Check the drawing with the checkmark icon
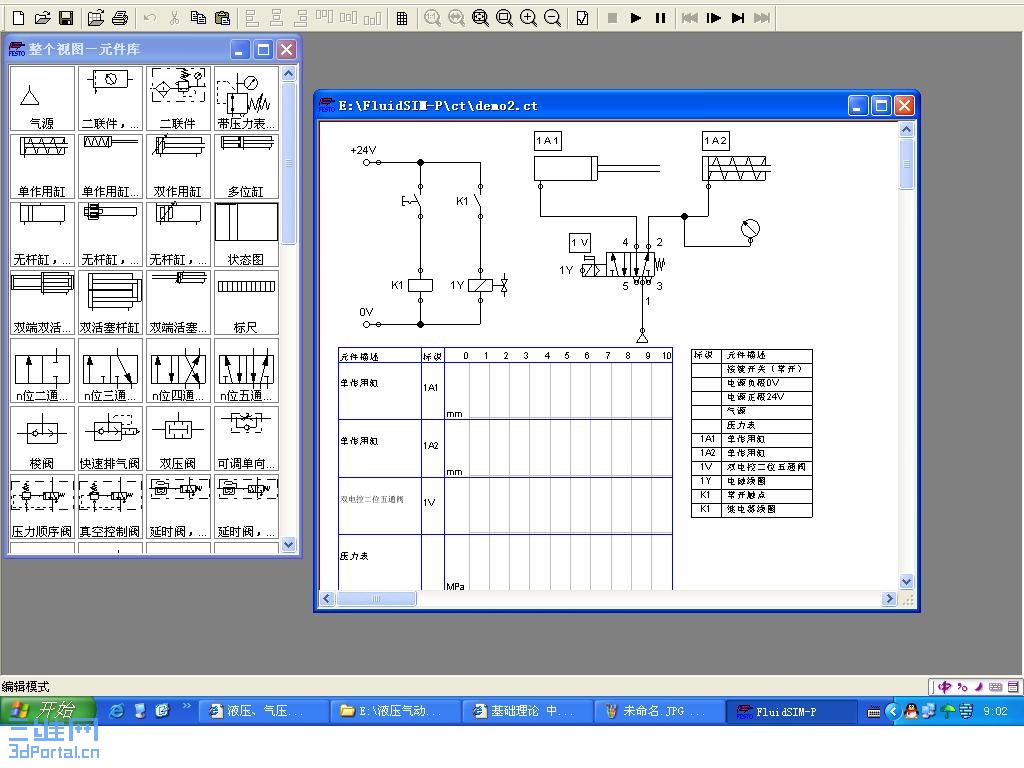1024x768 pixels. 583,18
